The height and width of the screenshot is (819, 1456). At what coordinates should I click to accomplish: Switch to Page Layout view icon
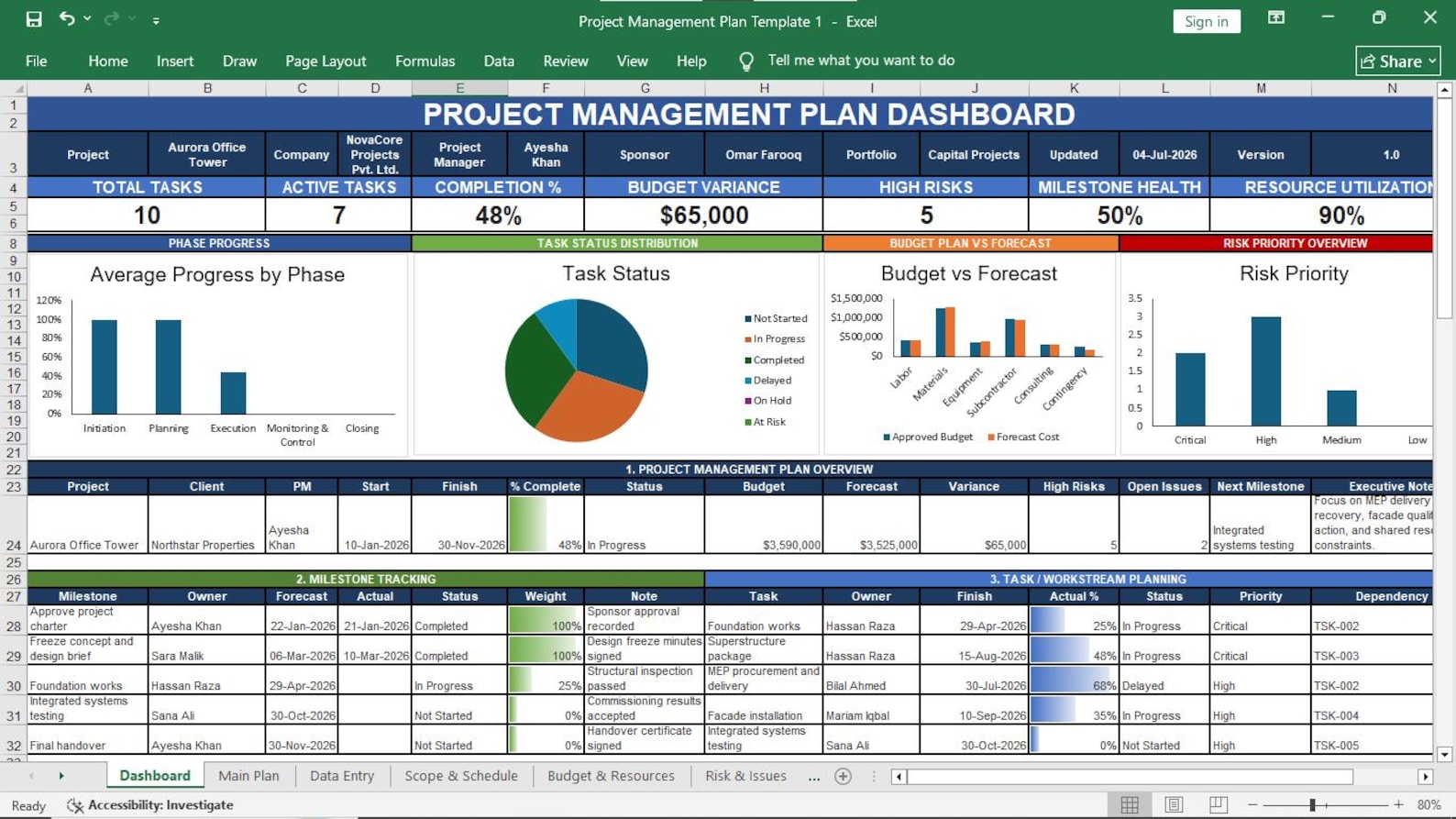click(1174, 804)
